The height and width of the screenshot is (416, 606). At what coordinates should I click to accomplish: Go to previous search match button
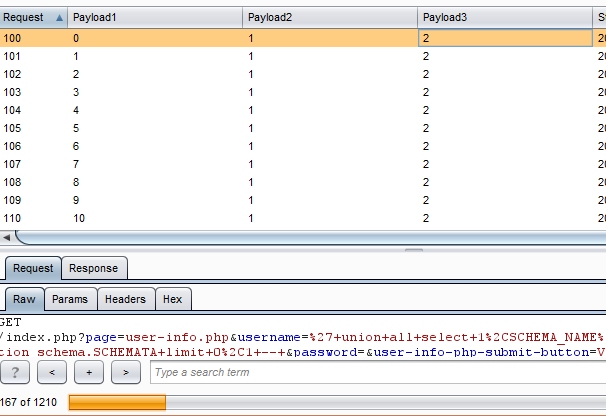[52, 372]
